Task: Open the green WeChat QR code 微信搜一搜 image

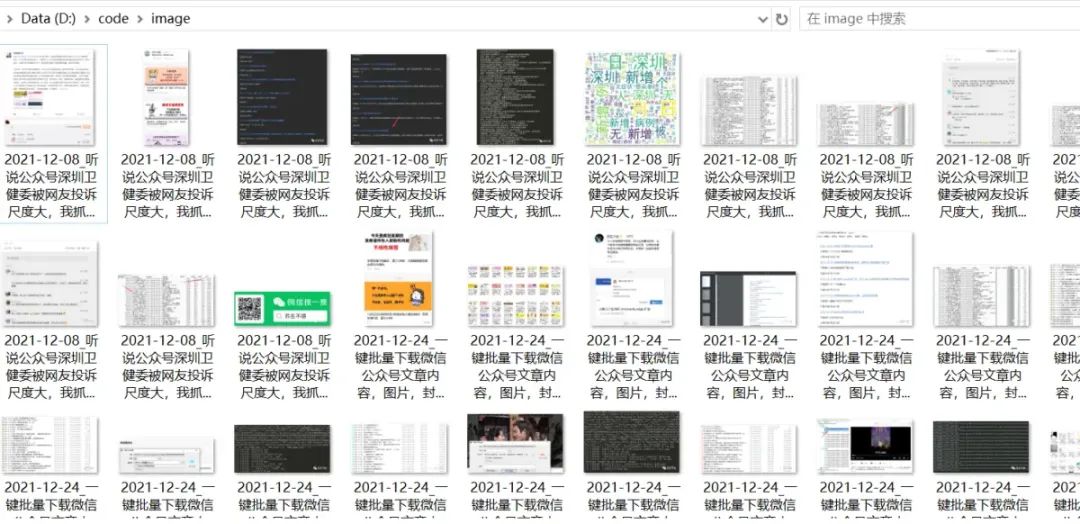Action: click(282, 308)
